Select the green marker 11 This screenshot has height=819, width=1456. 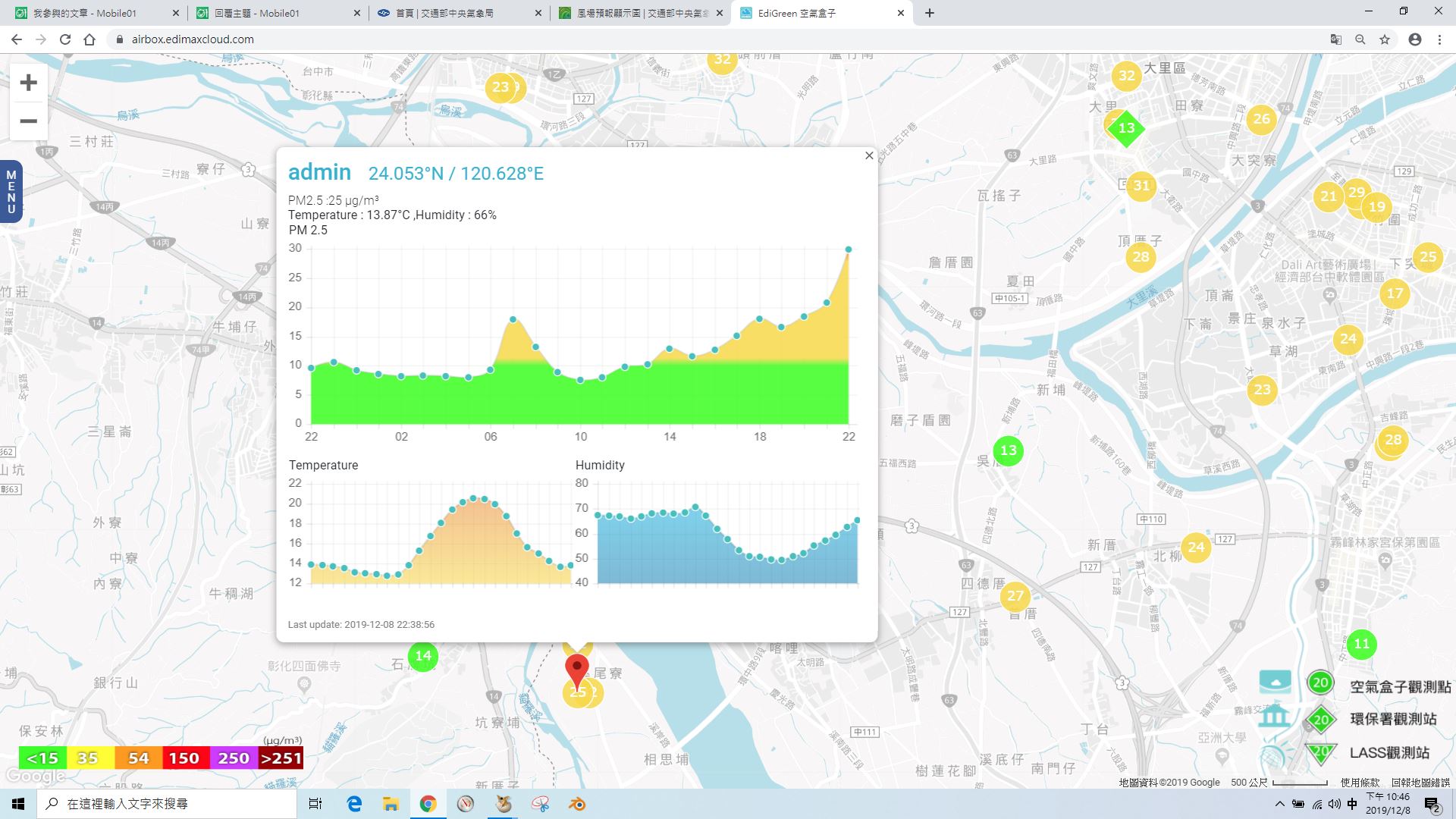[x=1362, y=644]
